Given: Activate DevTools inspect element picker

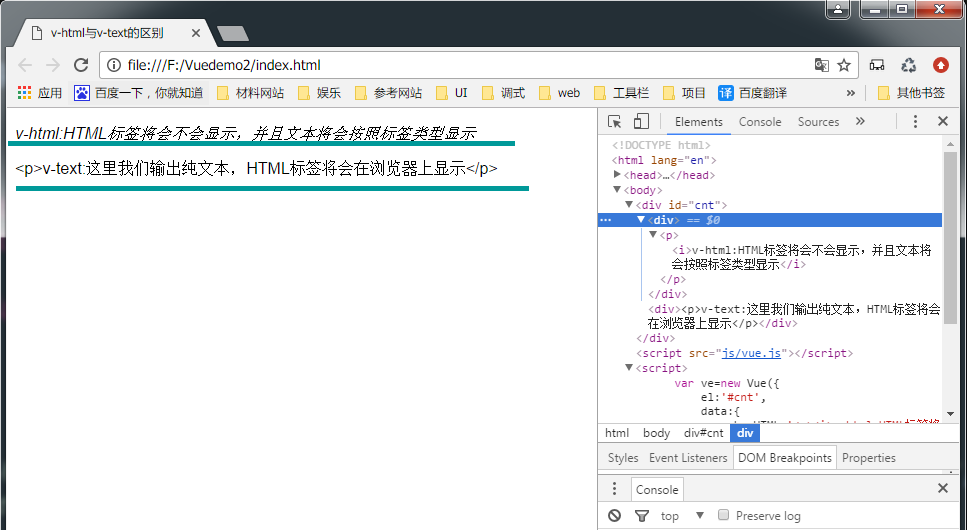Looking at the screenshot, I should click(x=614, y=122).
